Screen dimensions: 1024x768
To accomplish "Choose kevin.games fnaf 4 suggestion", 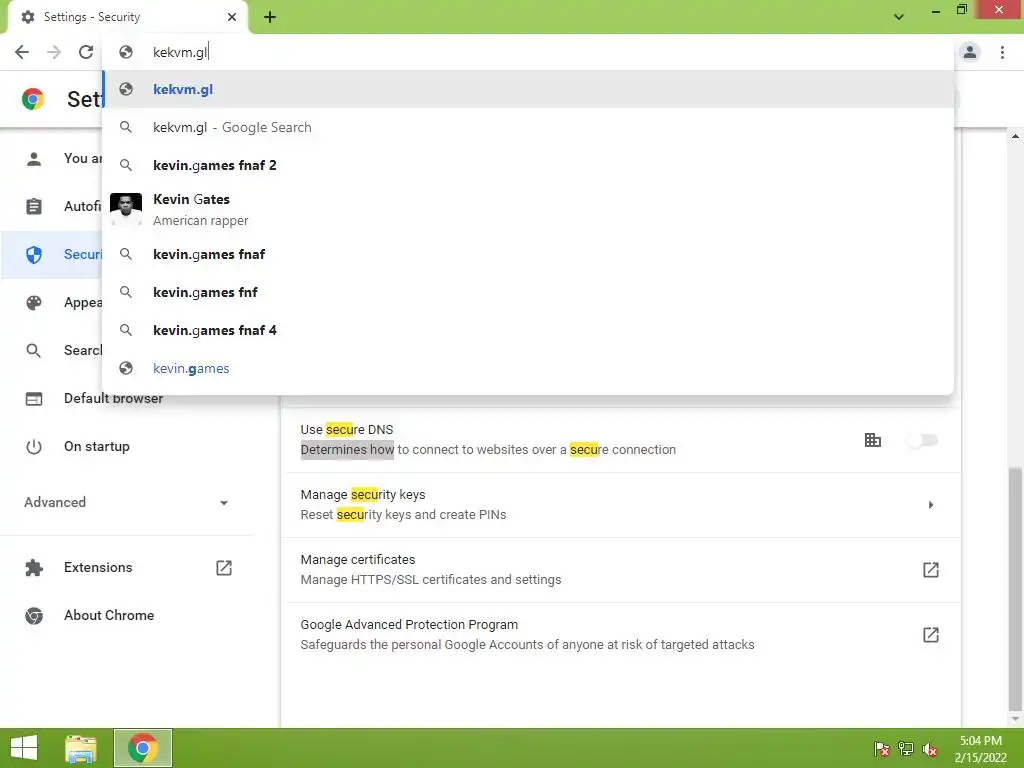I will [528, 330].
